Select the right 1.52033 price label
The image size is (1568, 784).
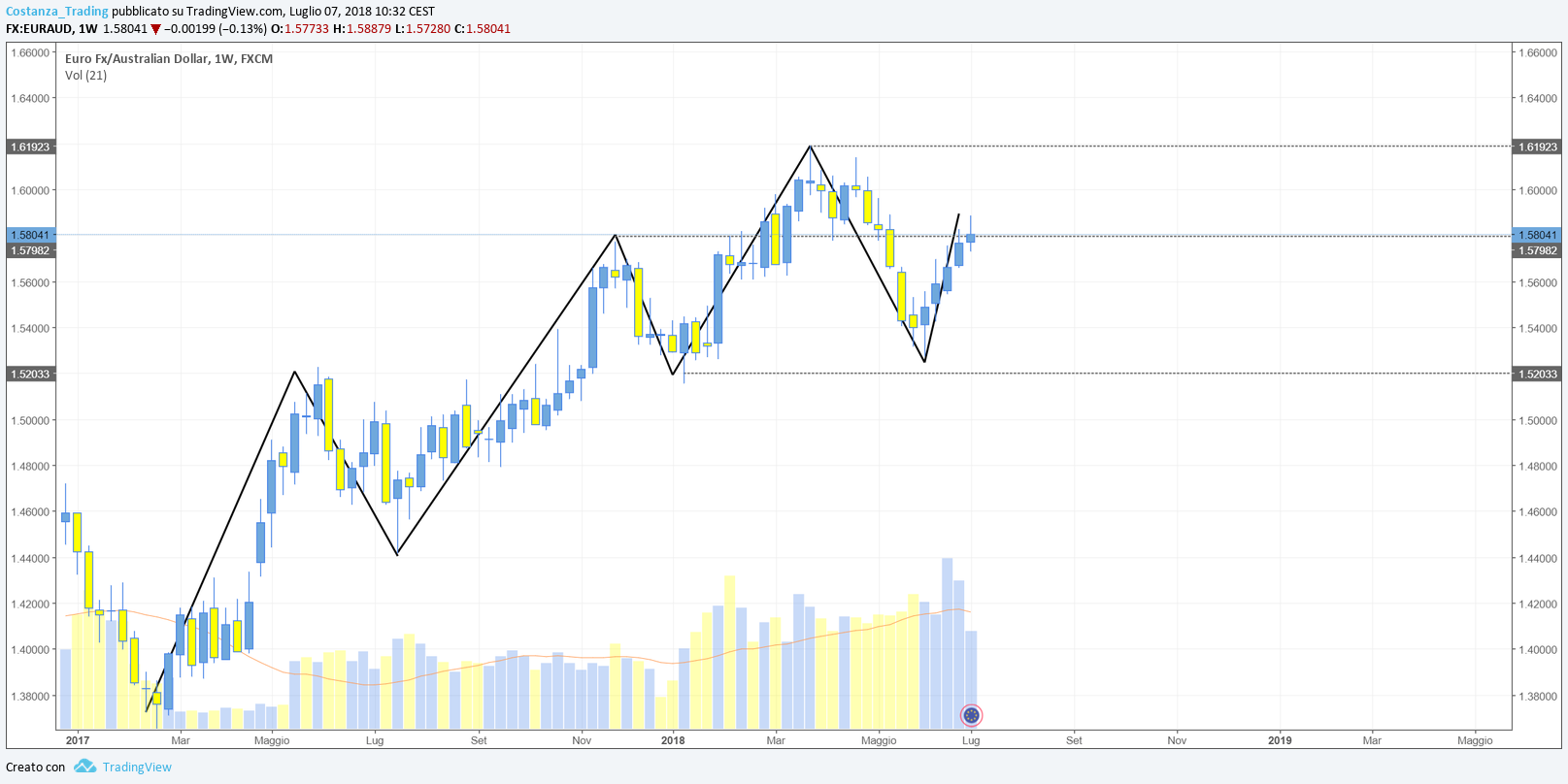(1537, 374)
